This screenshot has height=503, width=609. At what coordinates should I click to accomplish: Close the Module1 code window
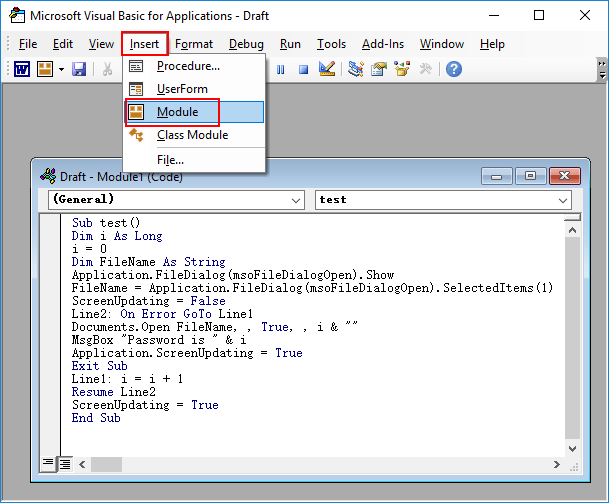[565, 176]
